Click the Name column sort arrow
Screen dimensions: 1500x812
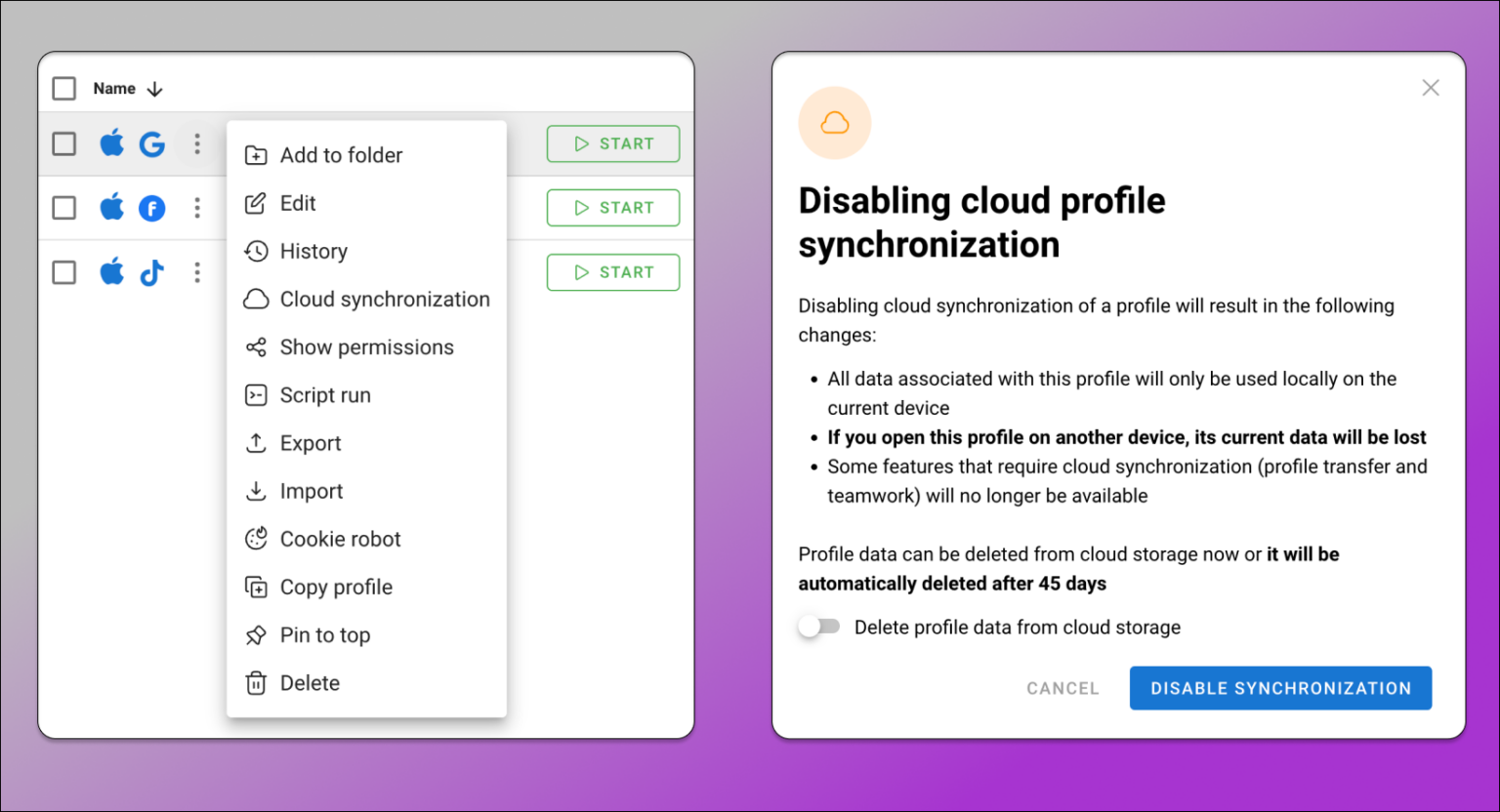154,88
